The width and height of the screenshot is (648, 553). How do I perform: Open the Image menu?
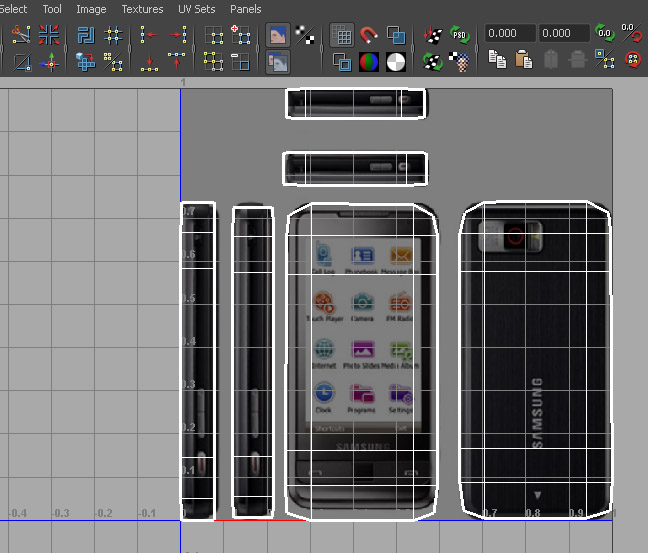click(x=91, y=9)
